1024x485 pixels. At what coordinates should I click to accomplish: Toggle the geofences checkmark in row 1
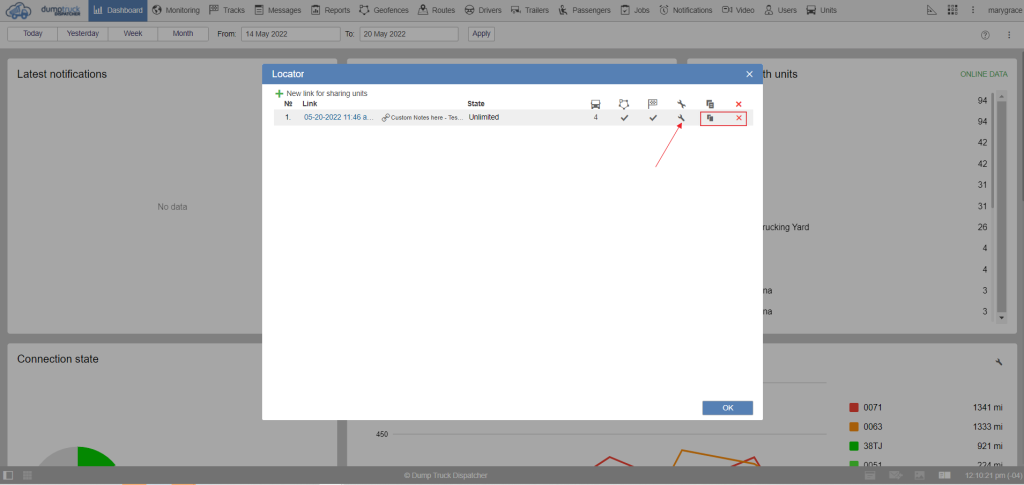tap(624, 118)
